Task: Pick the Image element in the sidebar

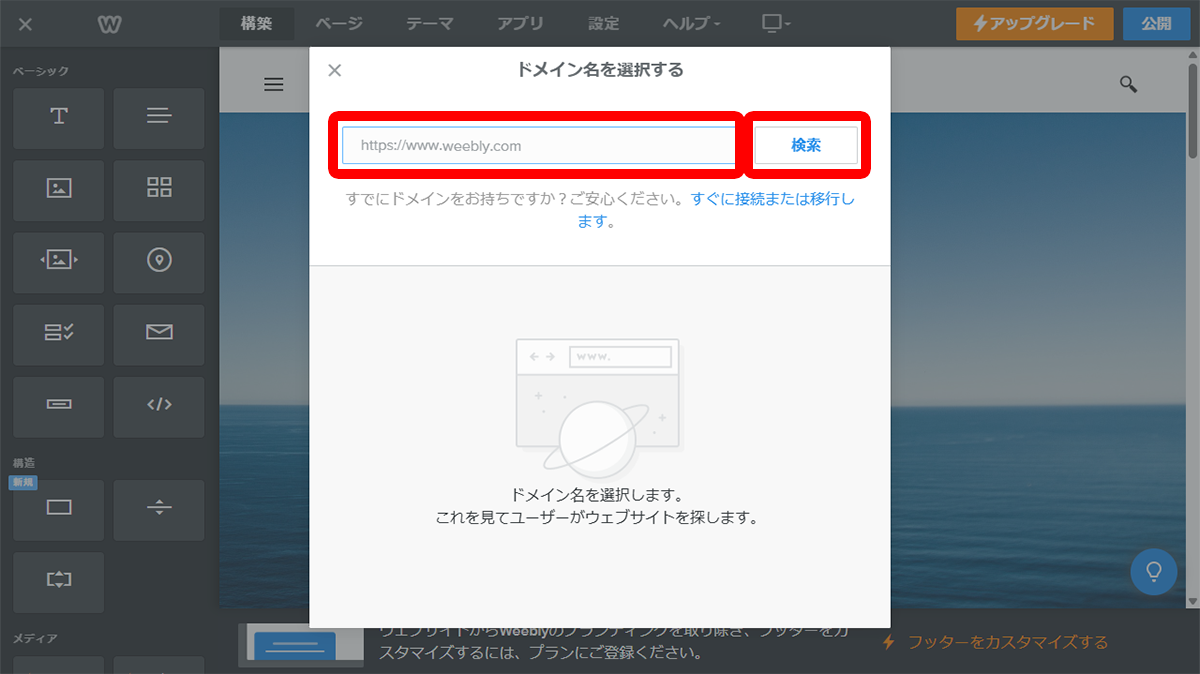Action: 59,189
